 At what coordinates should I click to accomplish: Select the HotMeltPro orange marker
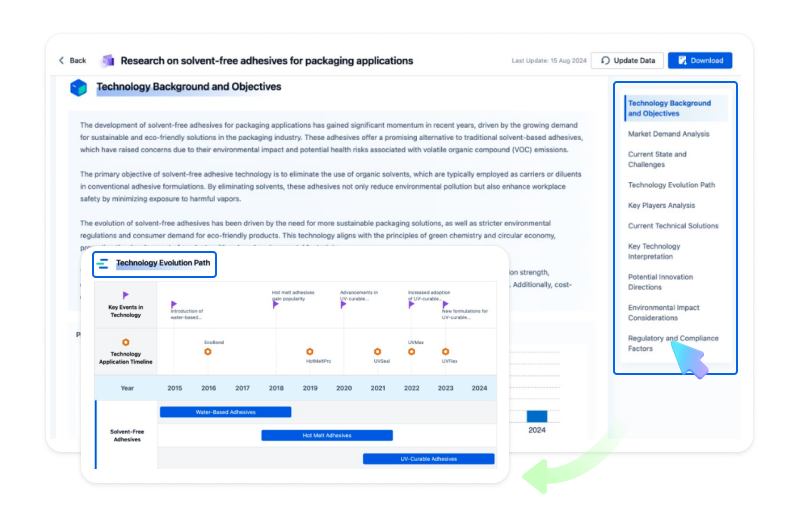310,351
